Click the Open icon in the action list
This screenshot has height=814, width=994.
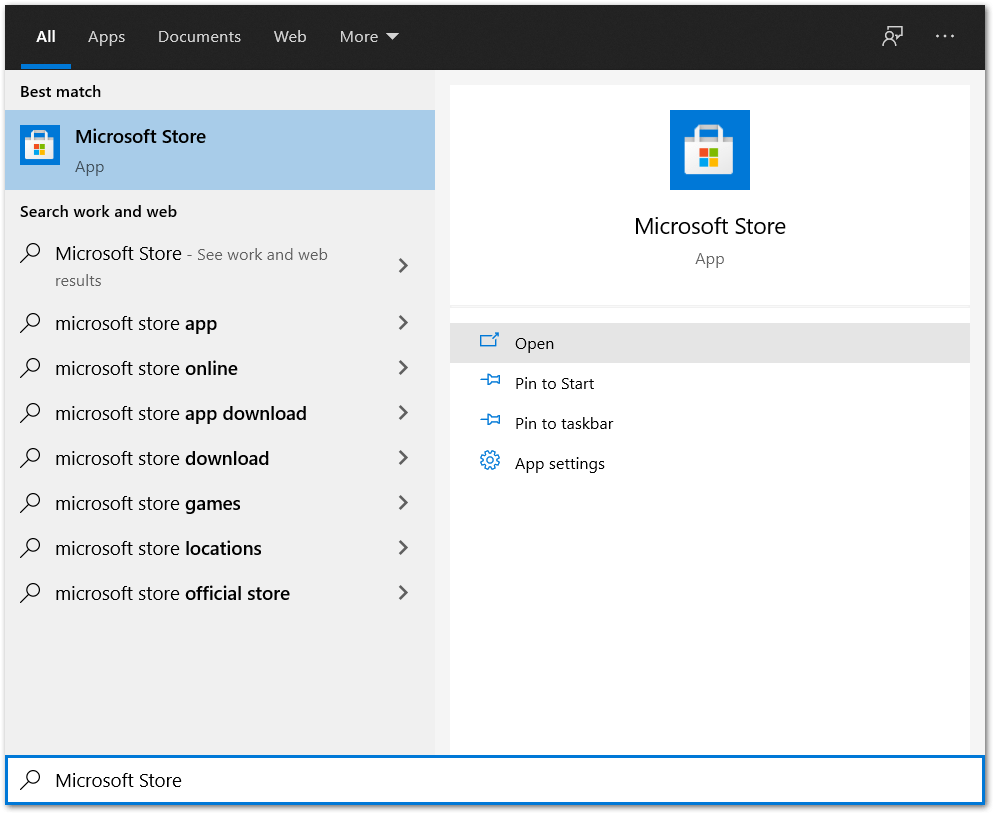coord(489,340)
